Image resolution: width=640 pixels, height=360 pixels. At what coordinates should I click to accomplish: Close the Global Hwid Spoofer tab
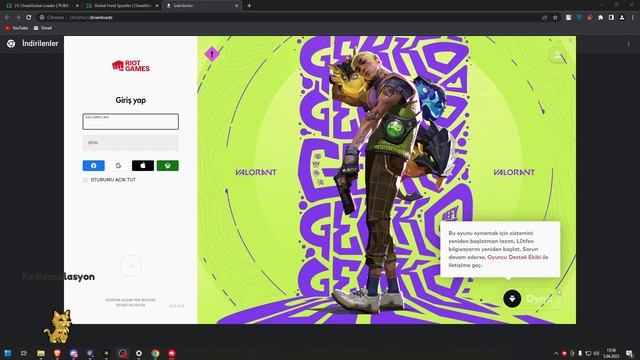point(157,6)
